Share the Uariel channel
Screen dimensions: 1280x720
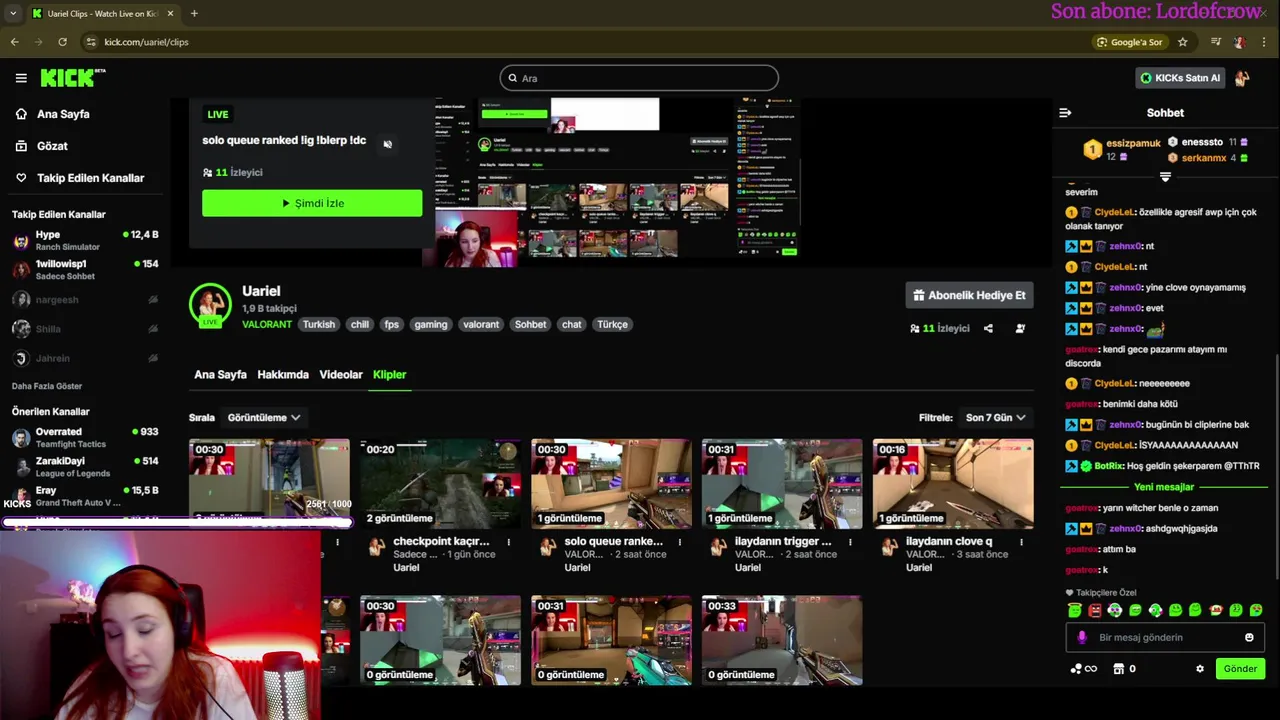pos(988,328)
